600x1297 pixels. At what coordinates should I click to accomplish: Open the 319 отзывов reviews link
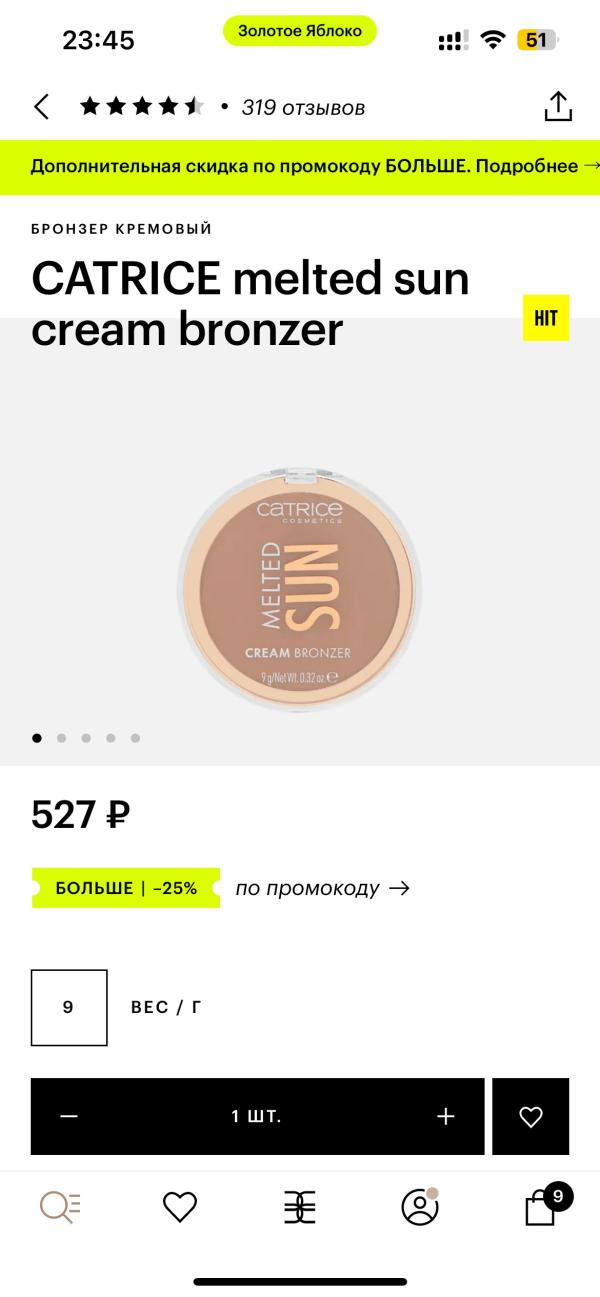click(303, 107)
